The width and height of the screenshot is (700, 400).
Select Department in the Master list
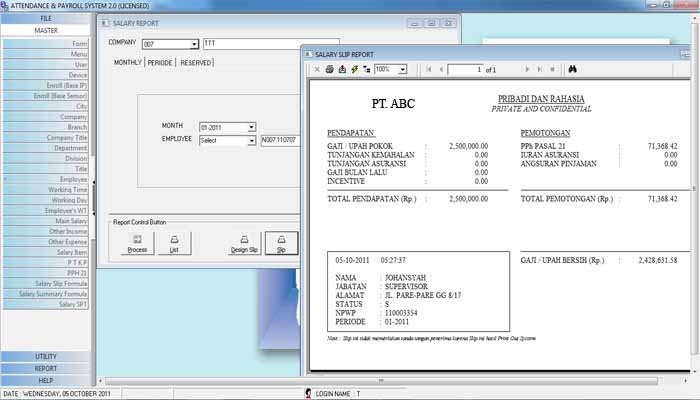click(46, 148)
